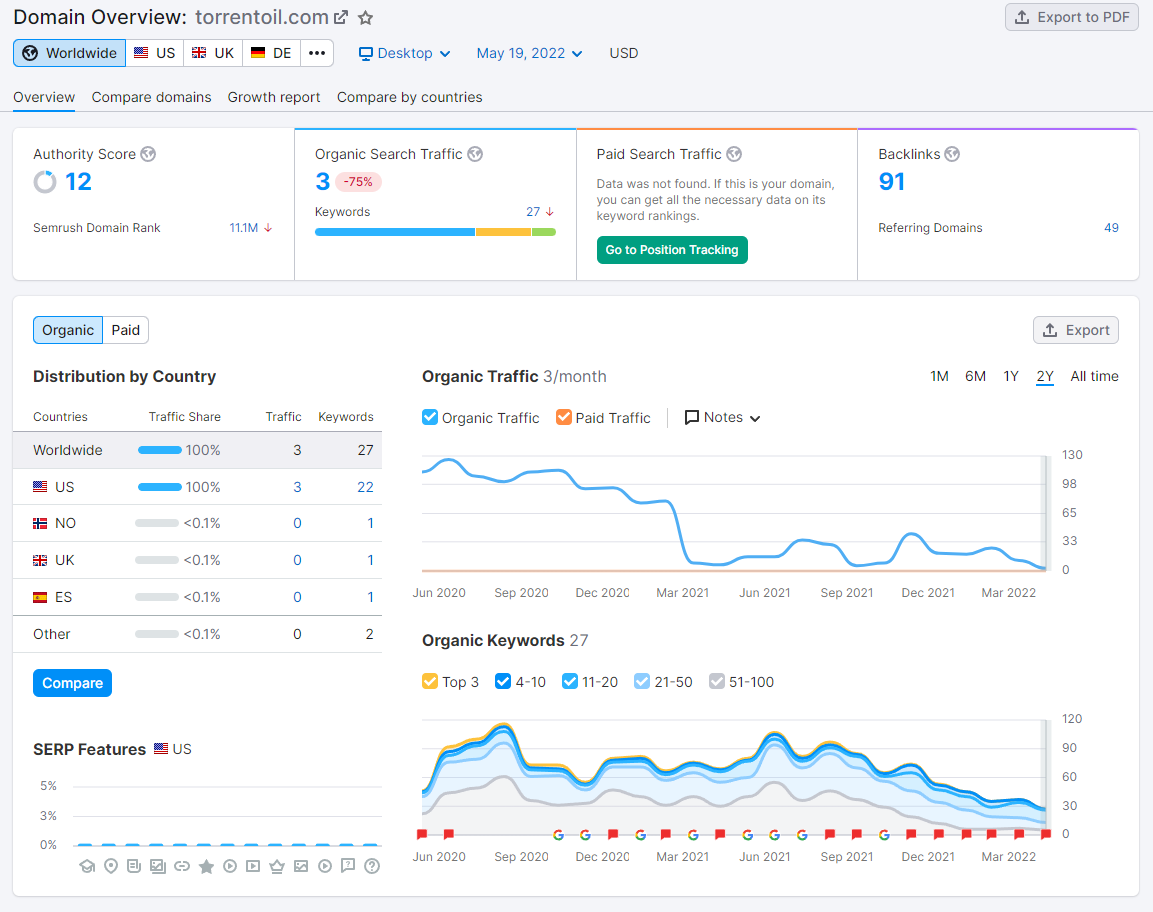Viewport: 1153px width, 912px height.
Task: Select the location pin SERP feature icon
Action: pyautogui.click(x=111, y=866)
